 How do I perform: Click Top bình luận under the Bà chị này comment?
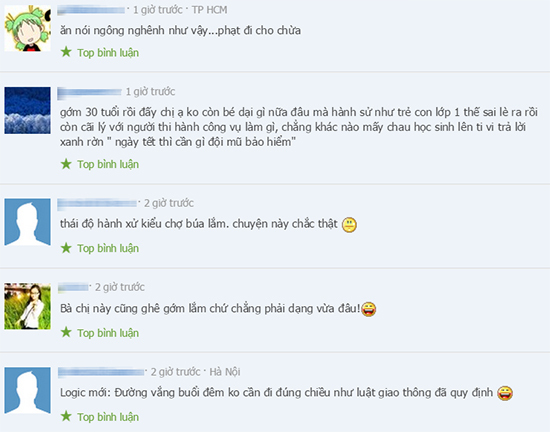click(x=108, y=333)
